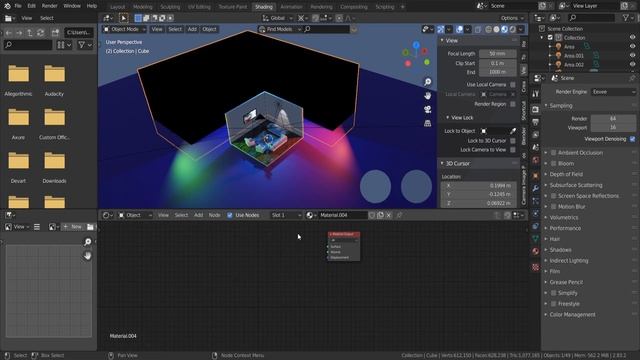Screen dimensions: 640x360
Task: Click the eyedropper next to Lock to Object
Action: pyautogui.click(x=513, y=131)
